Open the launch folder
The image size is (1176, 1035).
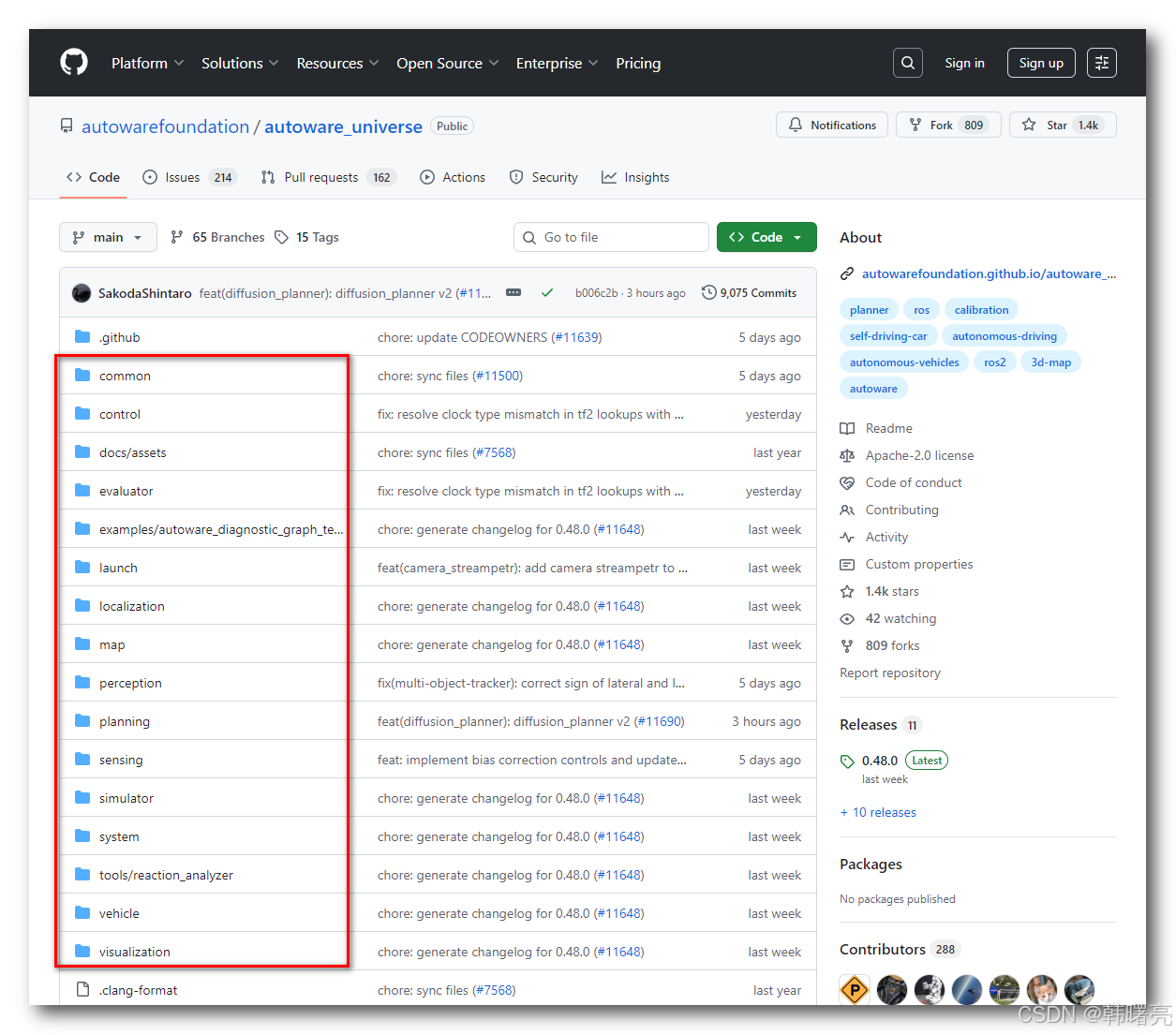[x=118, y=568]
